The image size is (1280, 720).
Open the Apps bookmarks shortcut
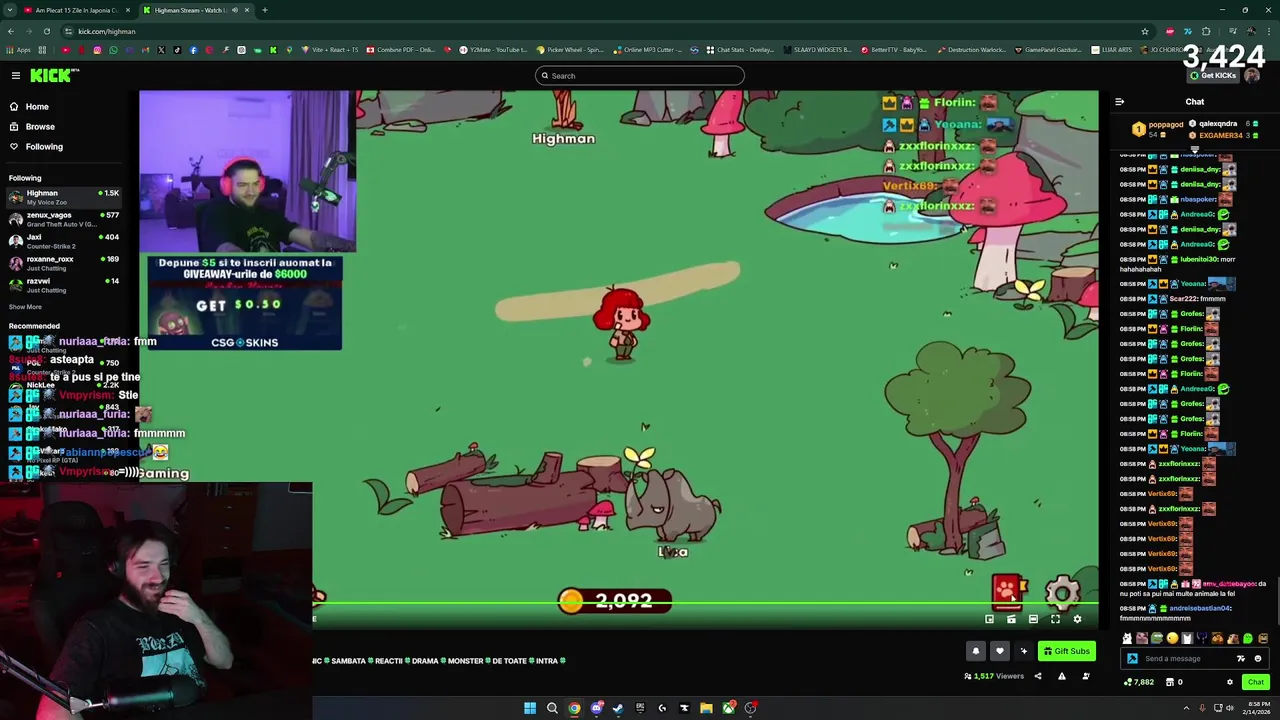pos(19,50)
